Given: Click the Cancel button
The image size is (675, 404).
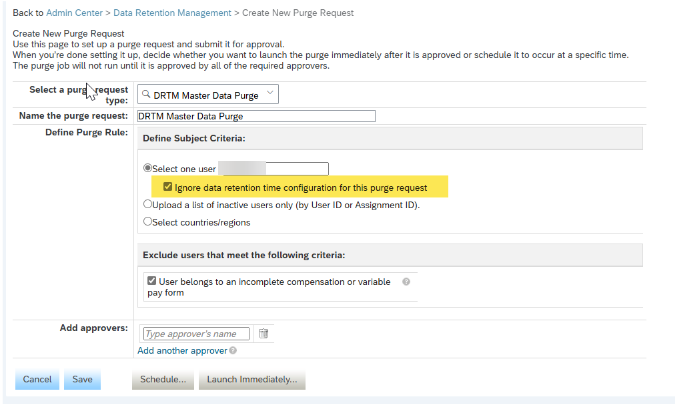Looking at the screenshot, I should 37,379.
